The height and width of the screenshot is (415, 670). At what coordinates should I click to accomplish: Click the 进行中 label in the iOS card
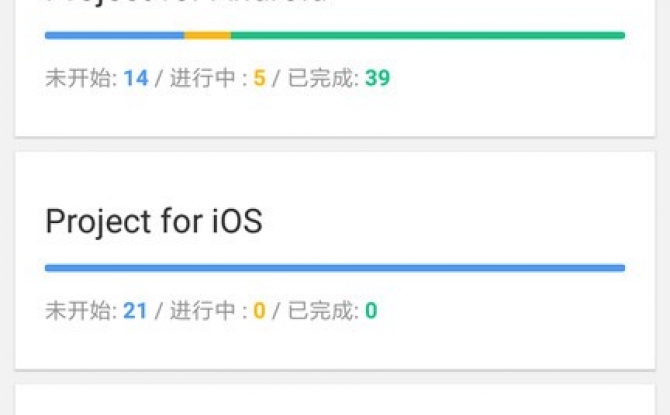[x=203, y=311]
